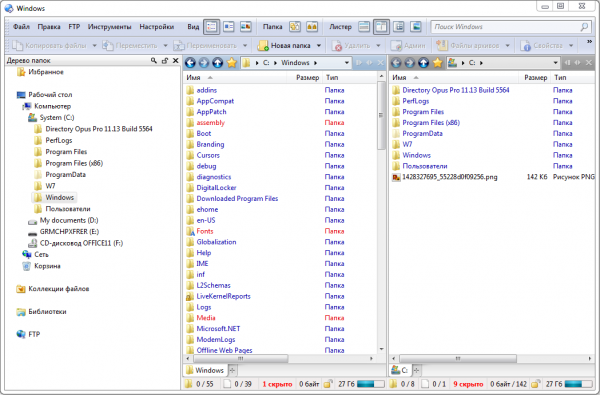This screenshot has height=395, width=600.
Task: Open the Корзина icon in folder tree
Action: (26, 266)
